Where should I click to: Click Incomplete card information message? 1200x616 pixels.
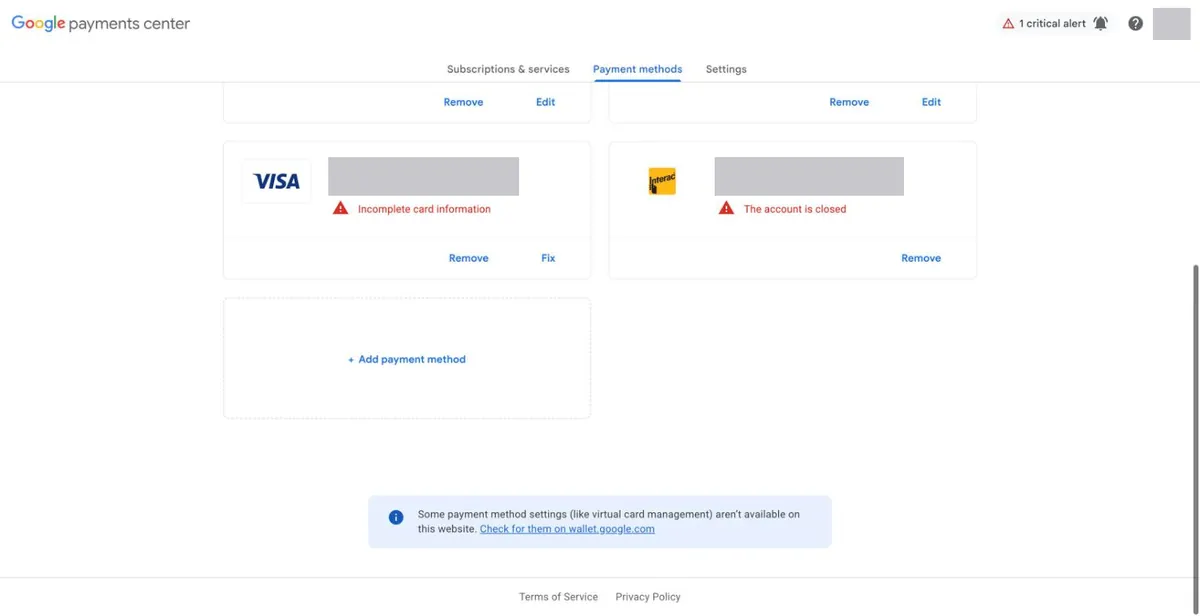(424, 209)
